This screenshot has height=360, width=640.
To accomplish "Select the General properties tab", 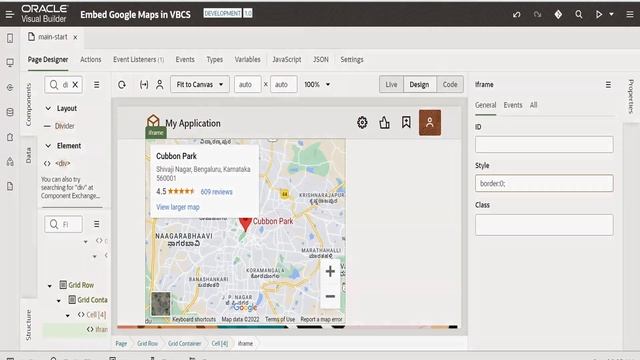I will click(x=485, y=105).
